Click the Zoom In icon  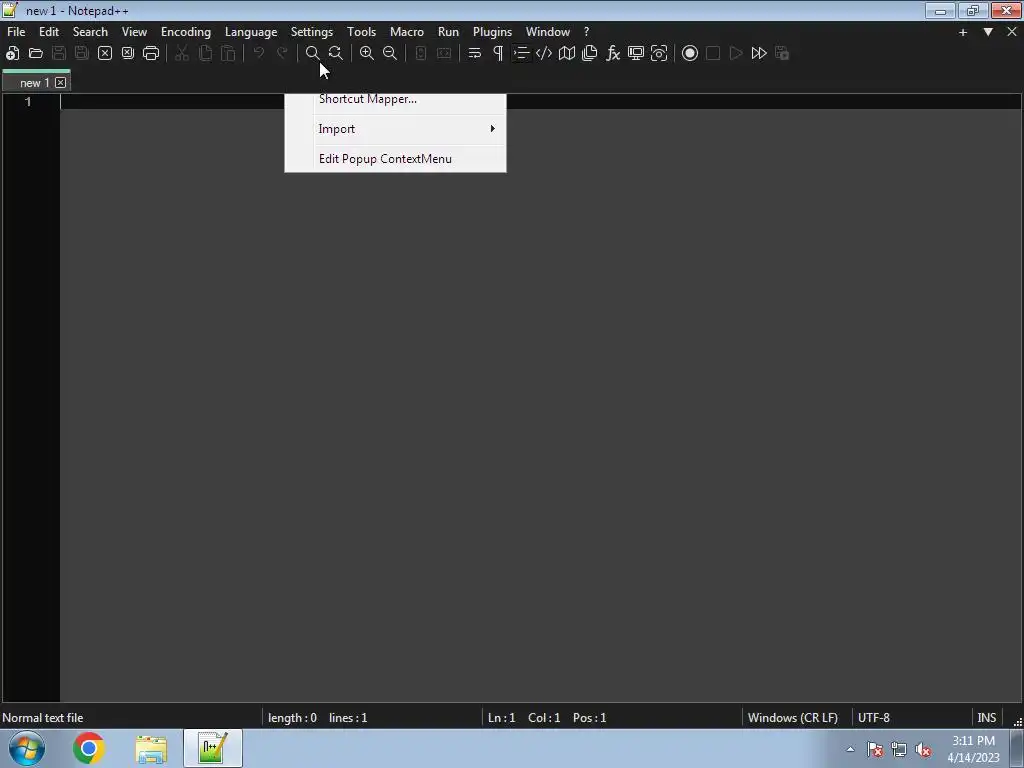click(367, 54)
